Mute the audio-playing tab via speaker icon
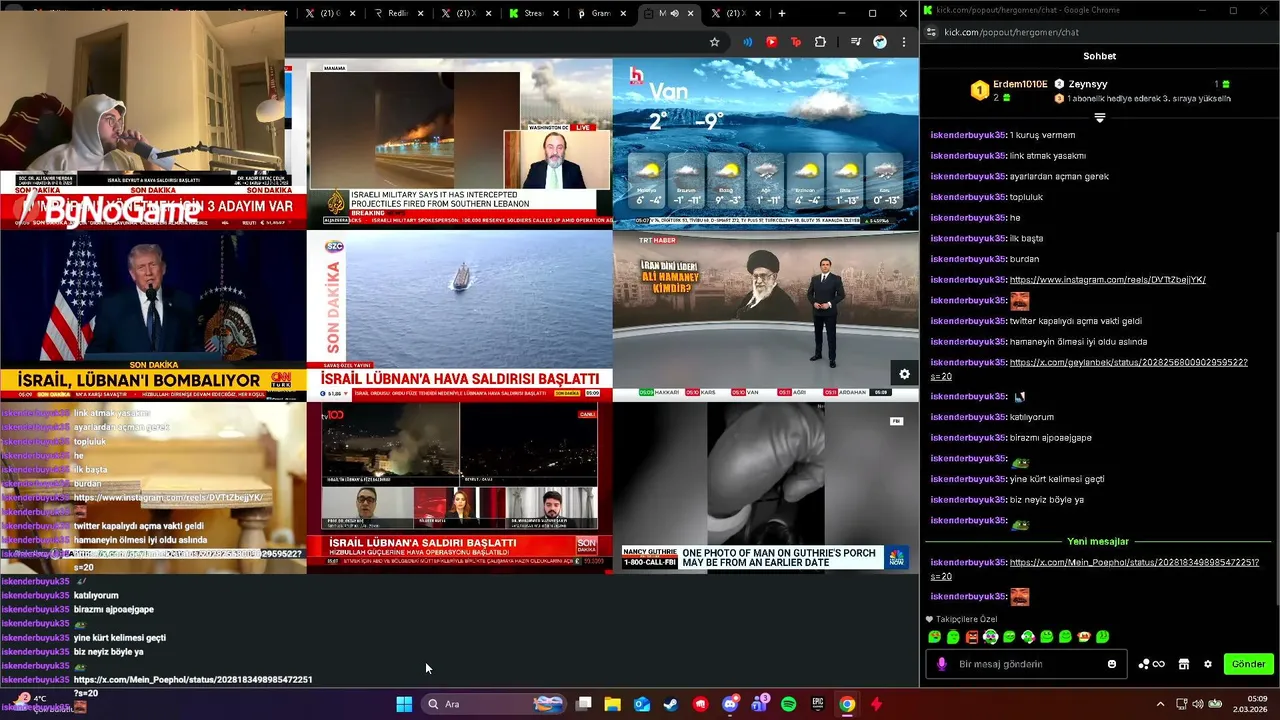 click(x=674, y=13)
